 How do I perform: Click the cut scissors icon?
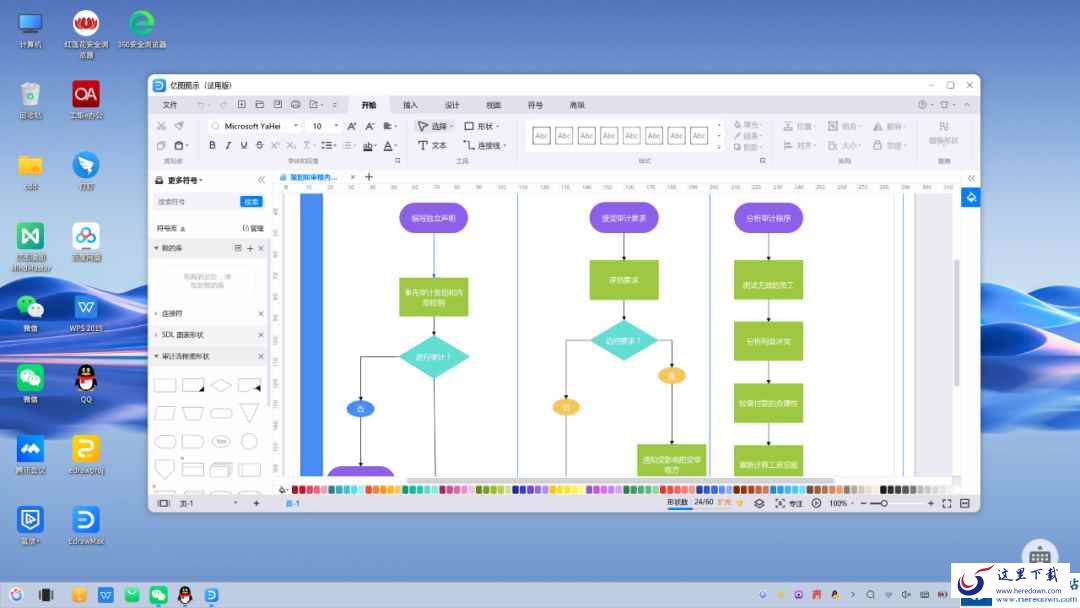coord(161,126)
